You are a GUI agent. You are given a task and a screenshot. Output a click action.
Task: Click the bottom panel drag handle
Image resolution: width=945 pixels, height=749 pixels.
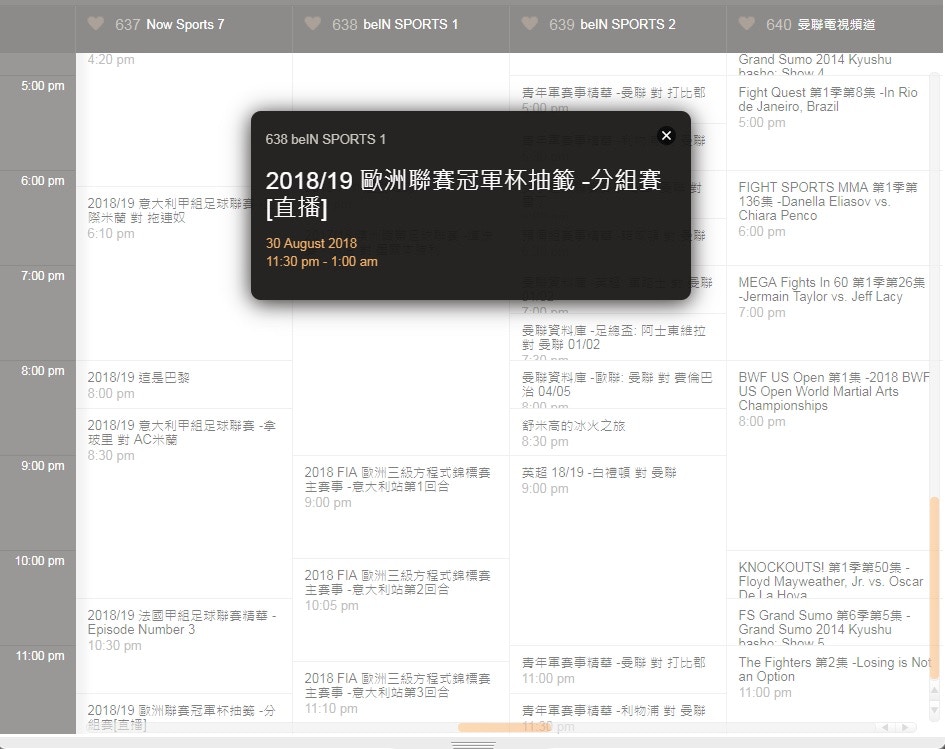[x=473, y=744]
